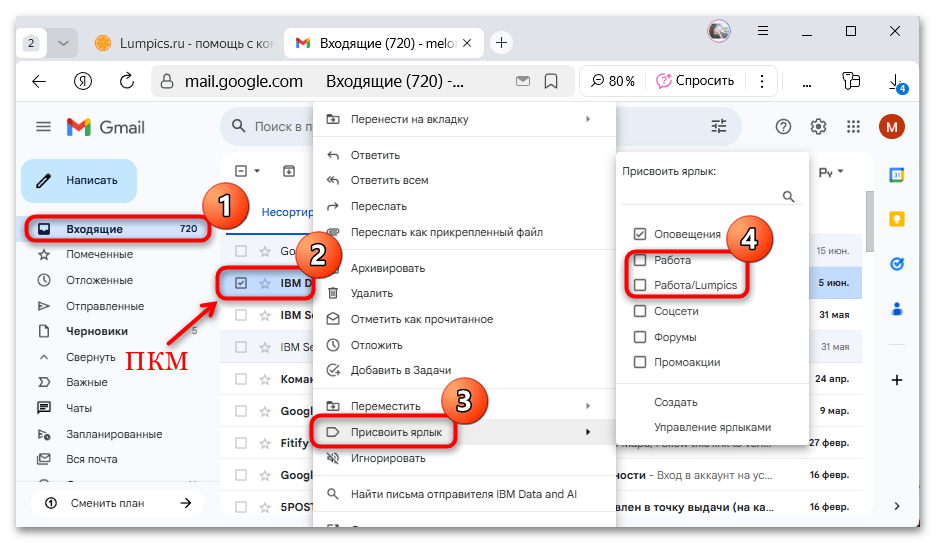Open Yandex home Я icon
936x543 pixels.
[x=83, y=81]
